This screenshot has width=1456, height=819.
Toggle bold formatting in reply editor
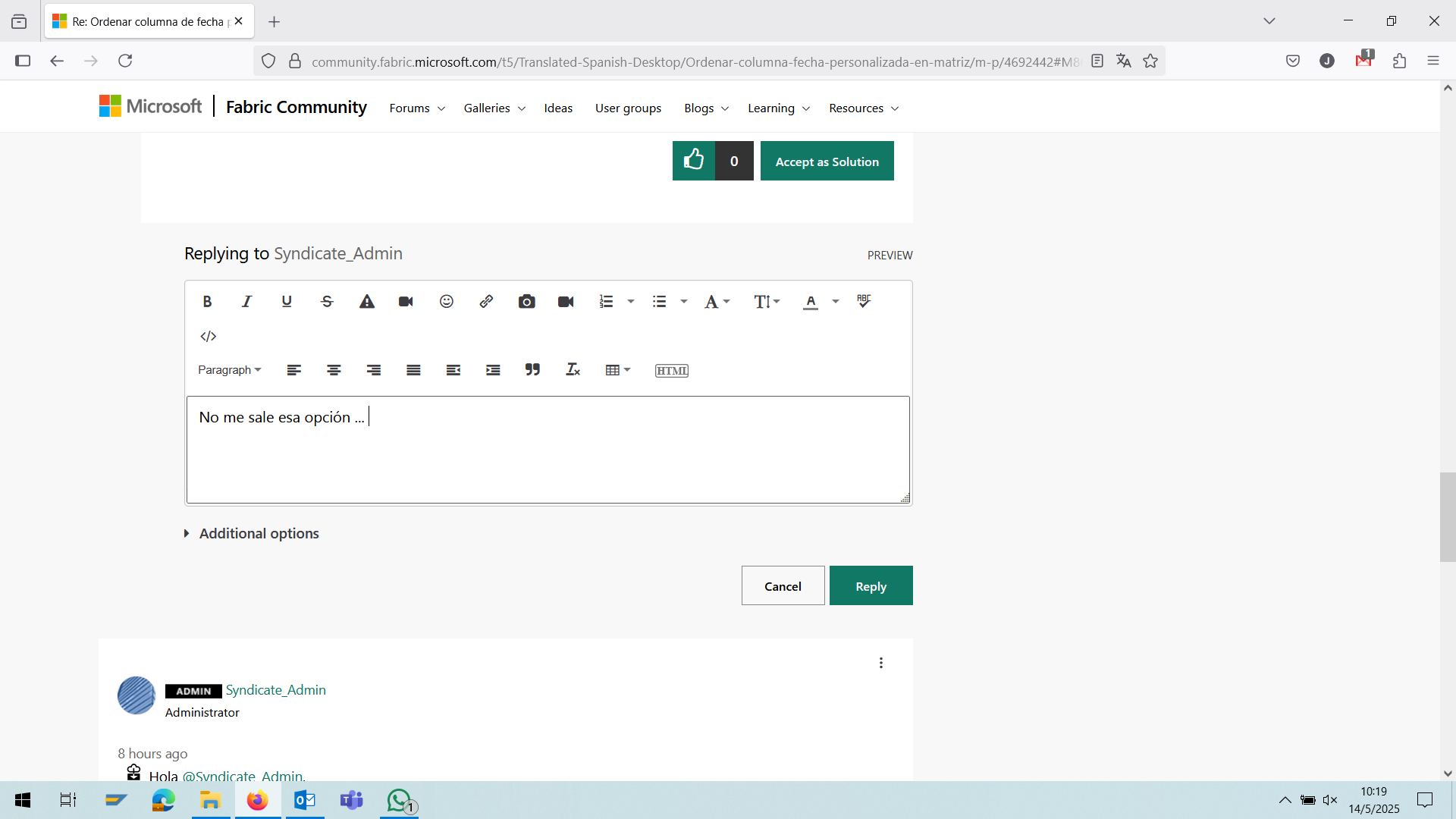click(207, 301)
